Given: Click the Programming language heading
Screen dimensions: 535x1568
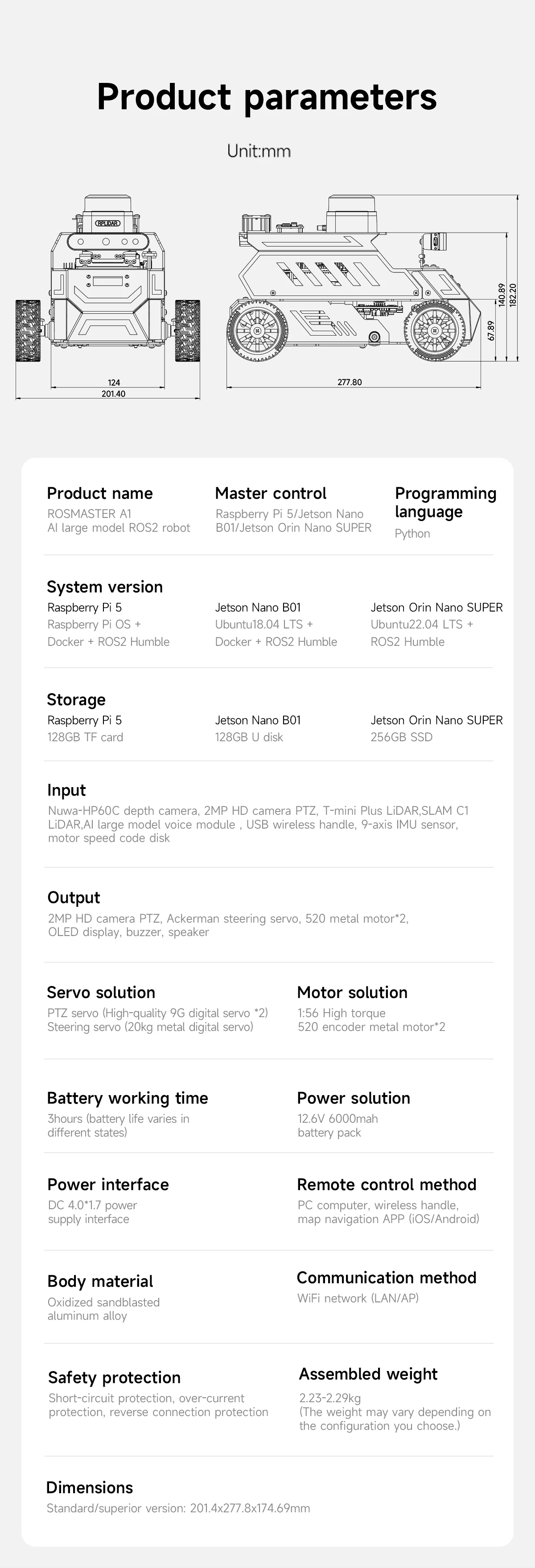Looking at the screenshot, I should 445,502.
